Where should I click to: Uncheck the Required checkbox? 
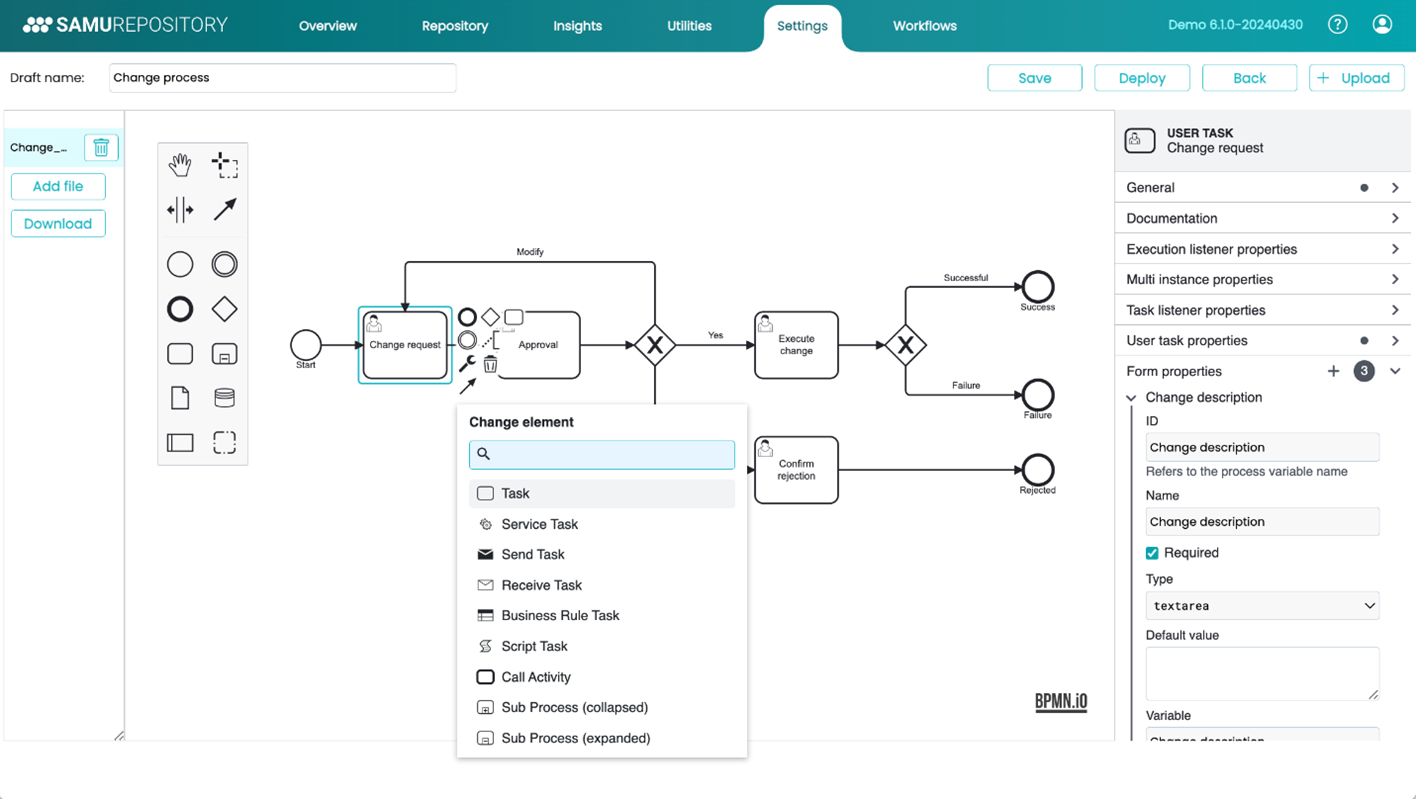tap(1152, 553)
